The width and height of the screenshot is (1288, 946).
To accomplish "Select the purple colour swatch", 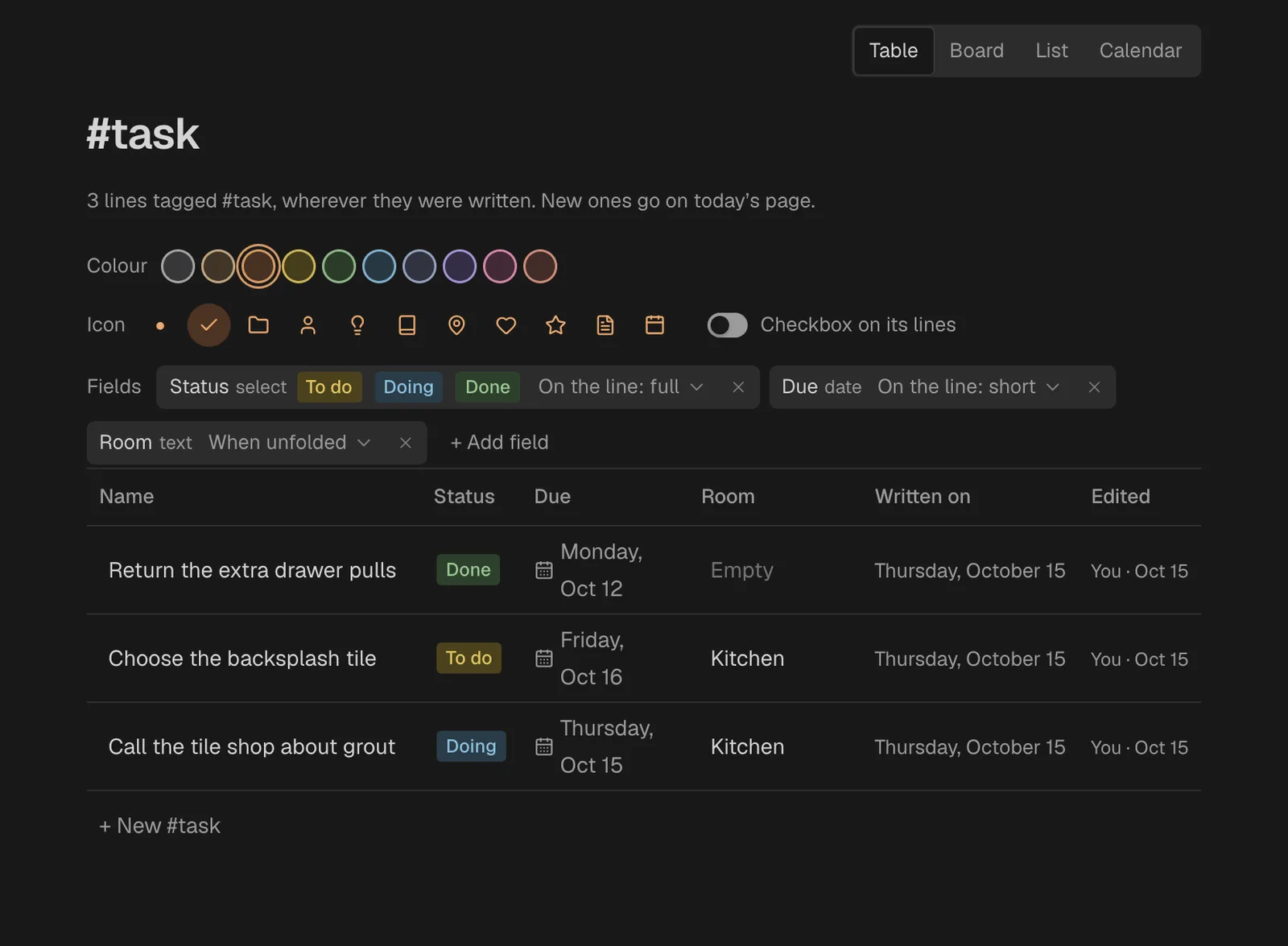I will click(x=460, y=266).
